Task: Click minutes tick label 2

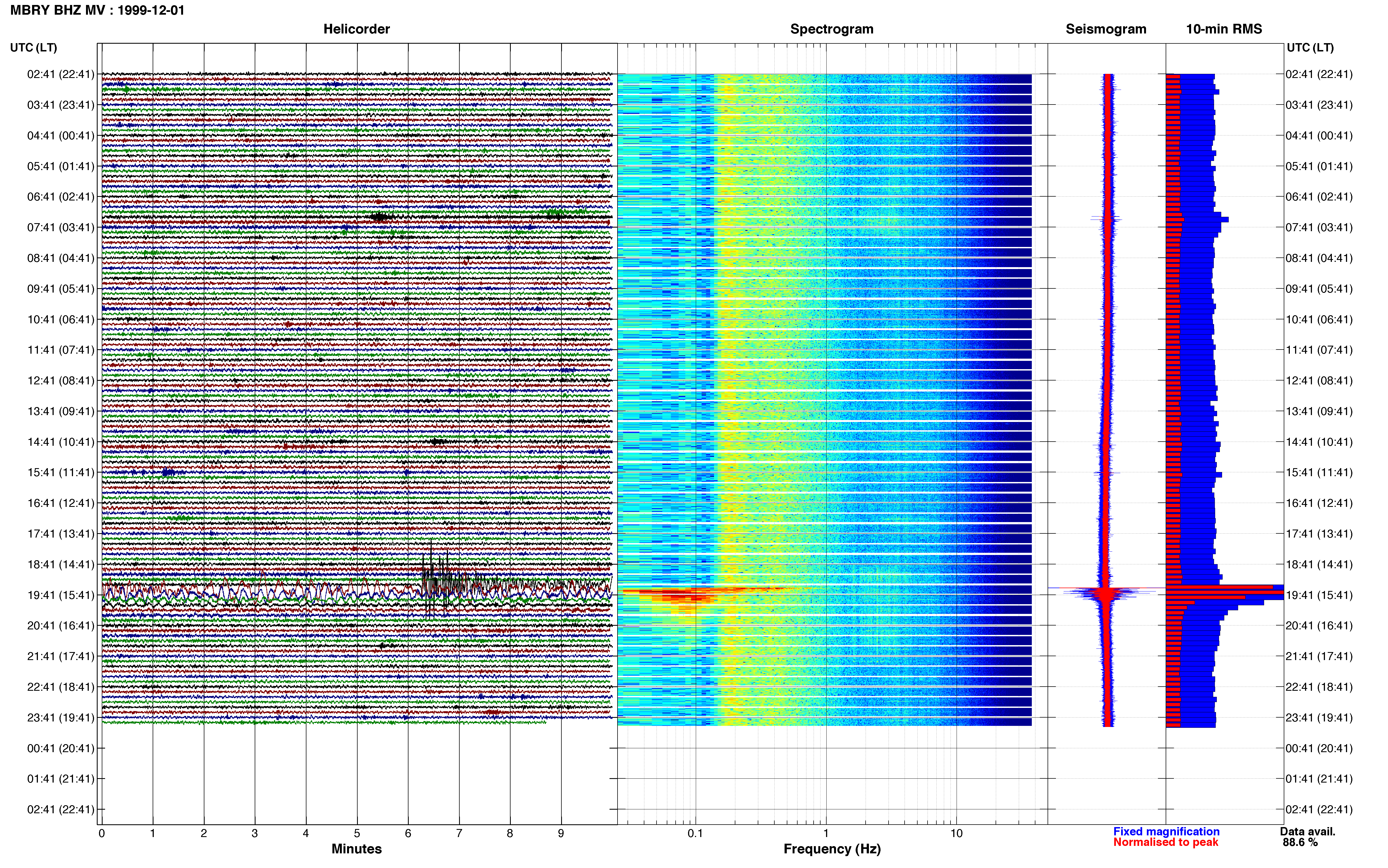Action: [204, 833]
